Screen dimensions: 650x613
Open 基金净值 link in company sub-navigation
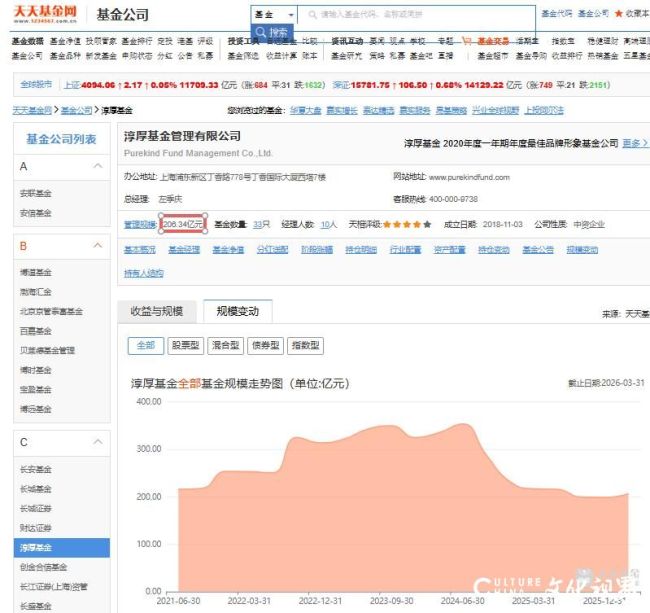(x=228, y=250)
